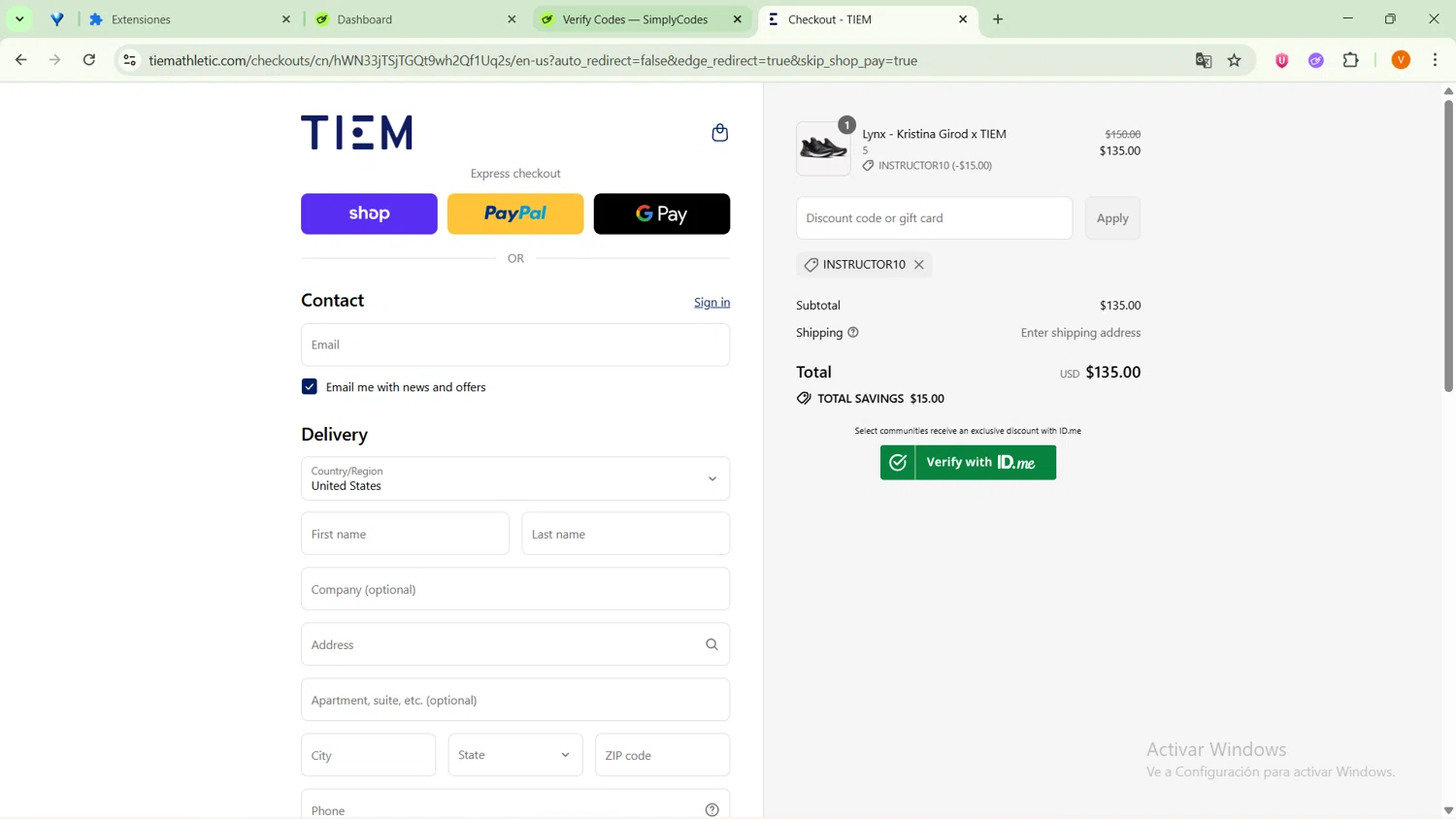Focus the ZIP code field

[662, 755]
